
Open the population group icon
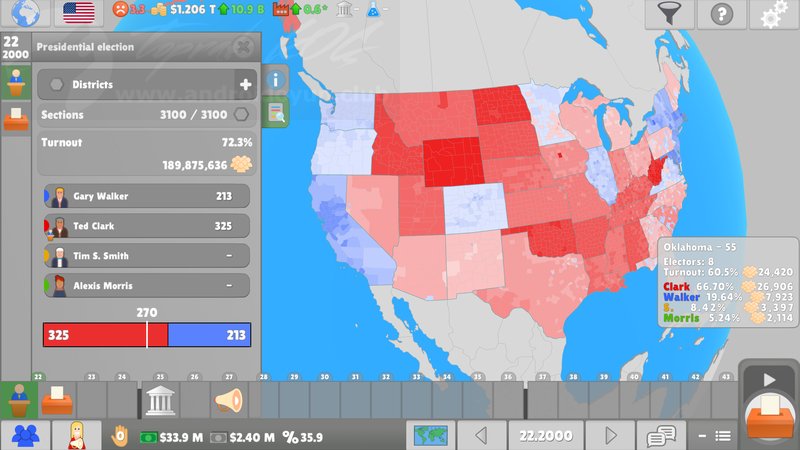(25, 435)
